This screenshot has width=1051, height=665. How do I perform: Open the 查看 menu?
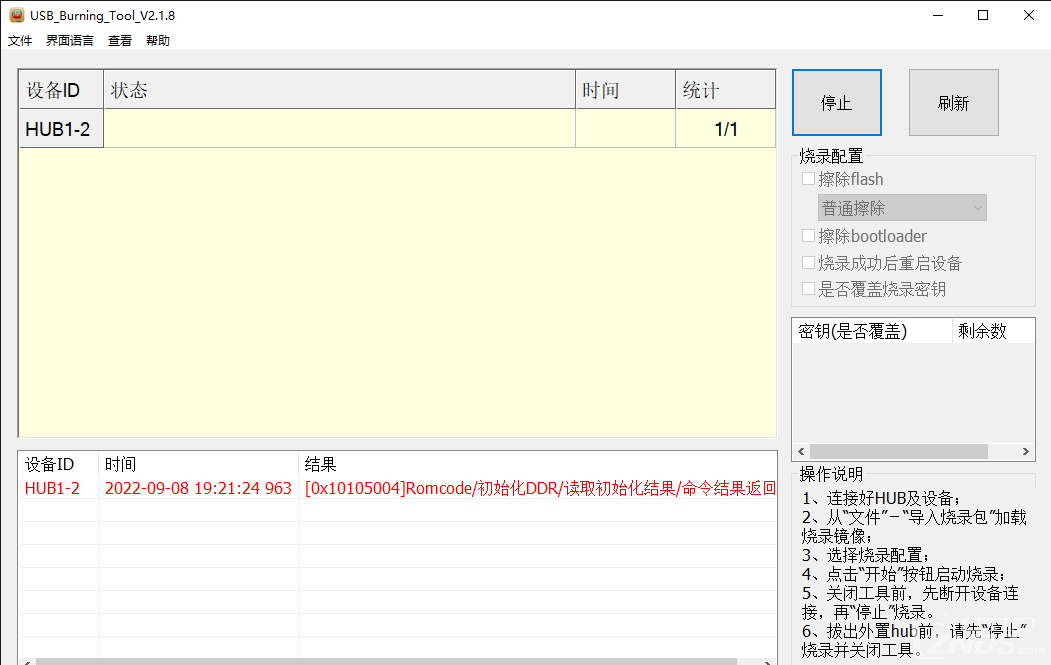120,41
